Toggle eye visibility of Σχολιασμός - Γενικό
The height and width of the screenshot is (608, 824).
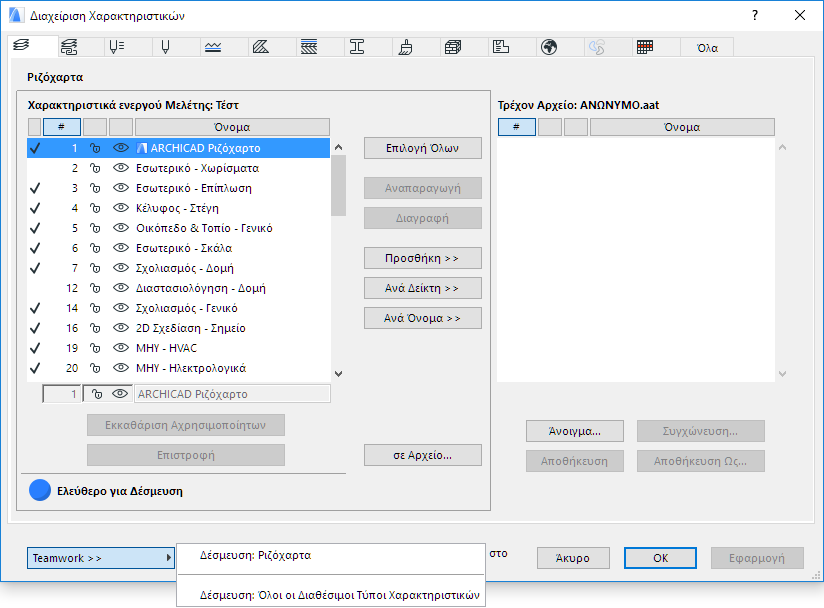pos(121,307)
